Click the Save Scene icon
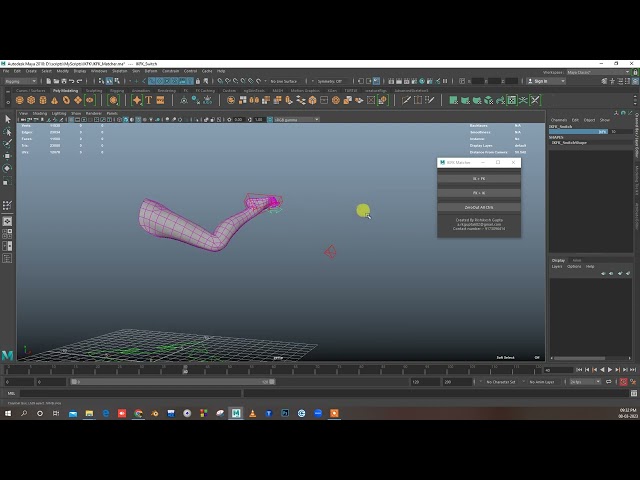 coord(64,81)
